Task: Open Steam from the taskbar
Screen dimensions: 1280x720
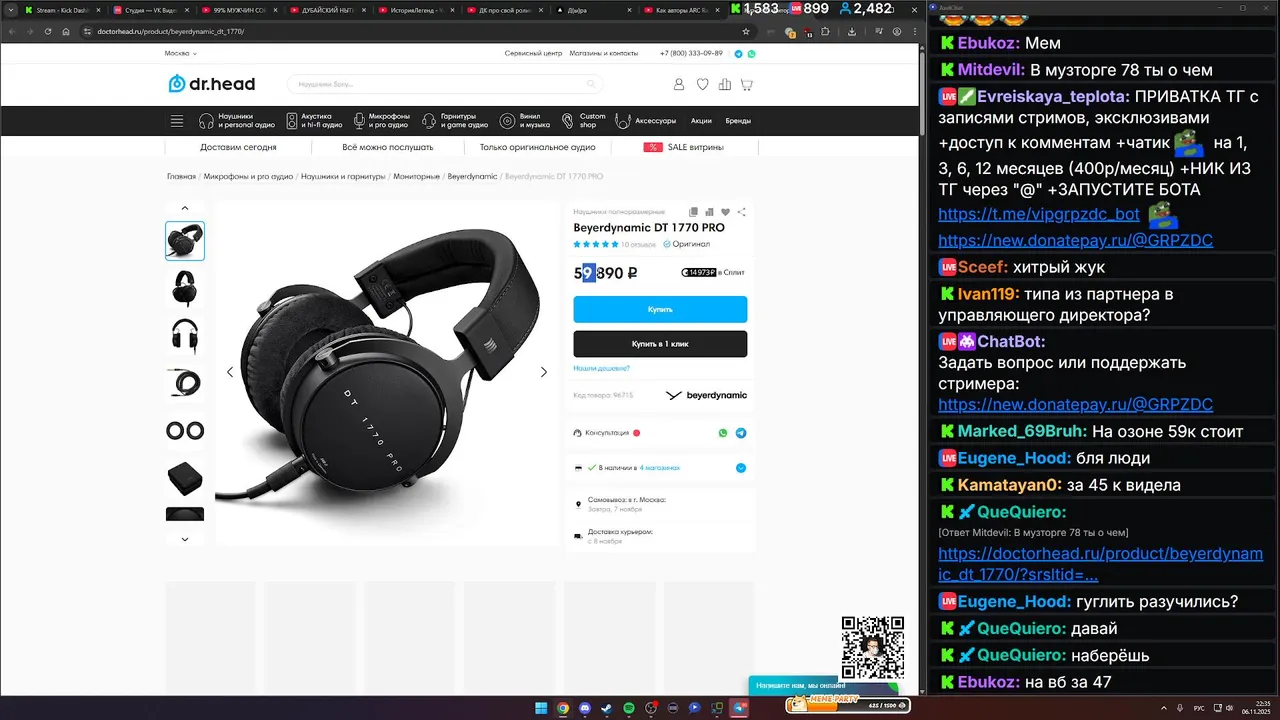Action: coord(607,708)
